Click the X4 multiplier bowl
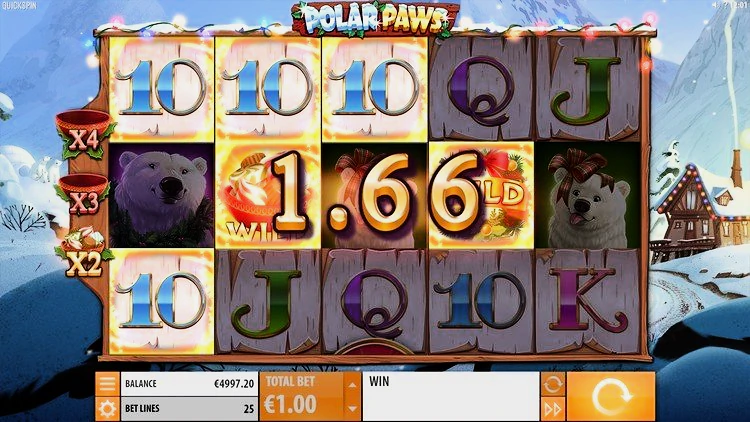The width and height of the screenshot is (750, 422). [85, 134]
